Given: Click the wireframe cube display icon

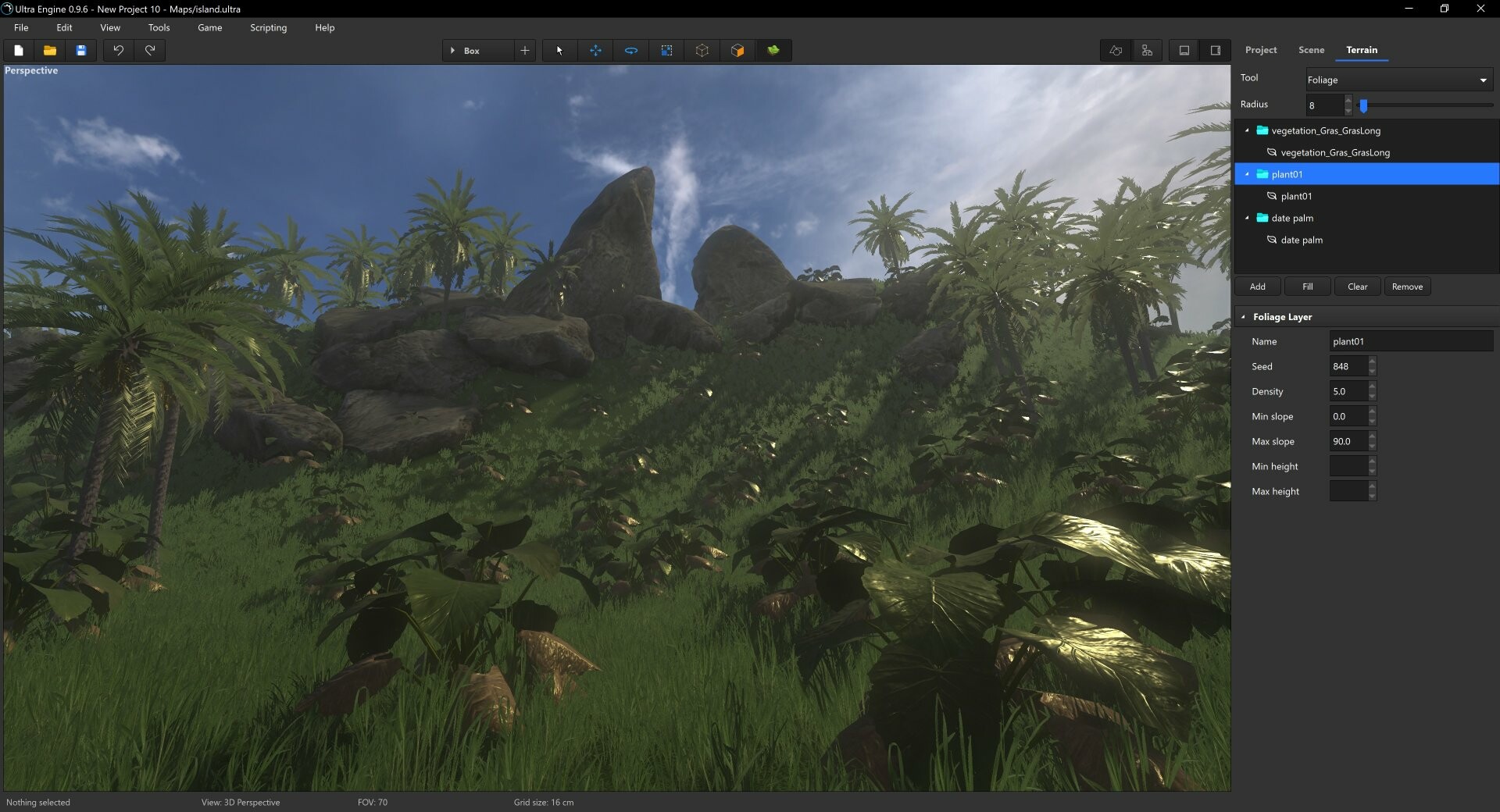Looking at the screenshot, I should (x=702, y=51).
